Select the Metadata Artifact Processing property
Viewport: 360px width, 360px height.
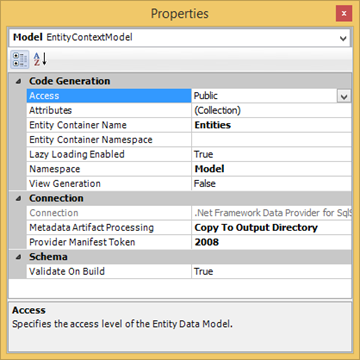click(109, 228)
